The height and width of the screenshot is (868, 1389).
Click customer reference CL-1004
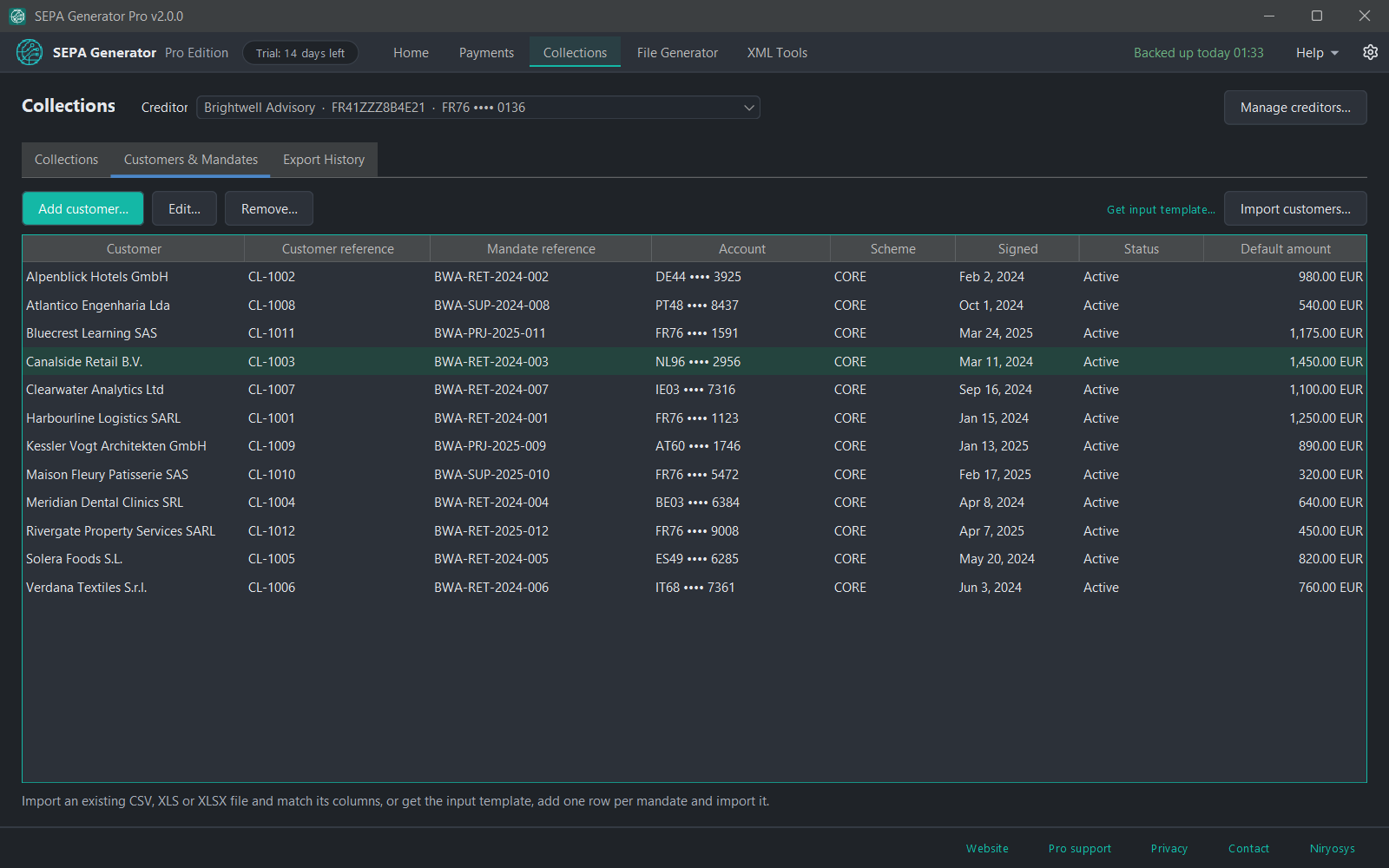(x=272, y=503)
